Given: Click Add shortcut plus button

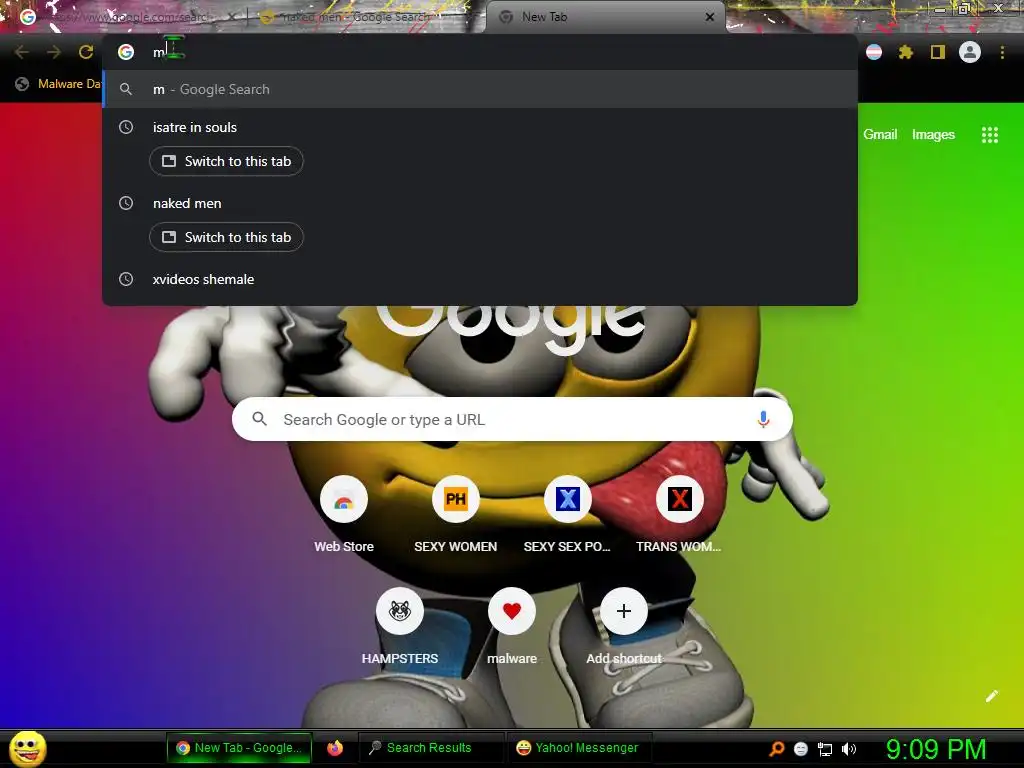Looking at the screenshot, I should (624, 611).
